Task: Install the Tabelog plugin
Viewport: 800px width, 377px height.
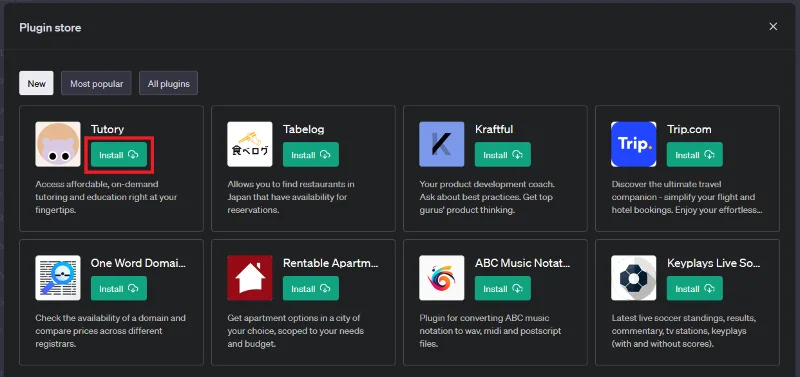Action: pyautogui.click(x=311, y=155)
